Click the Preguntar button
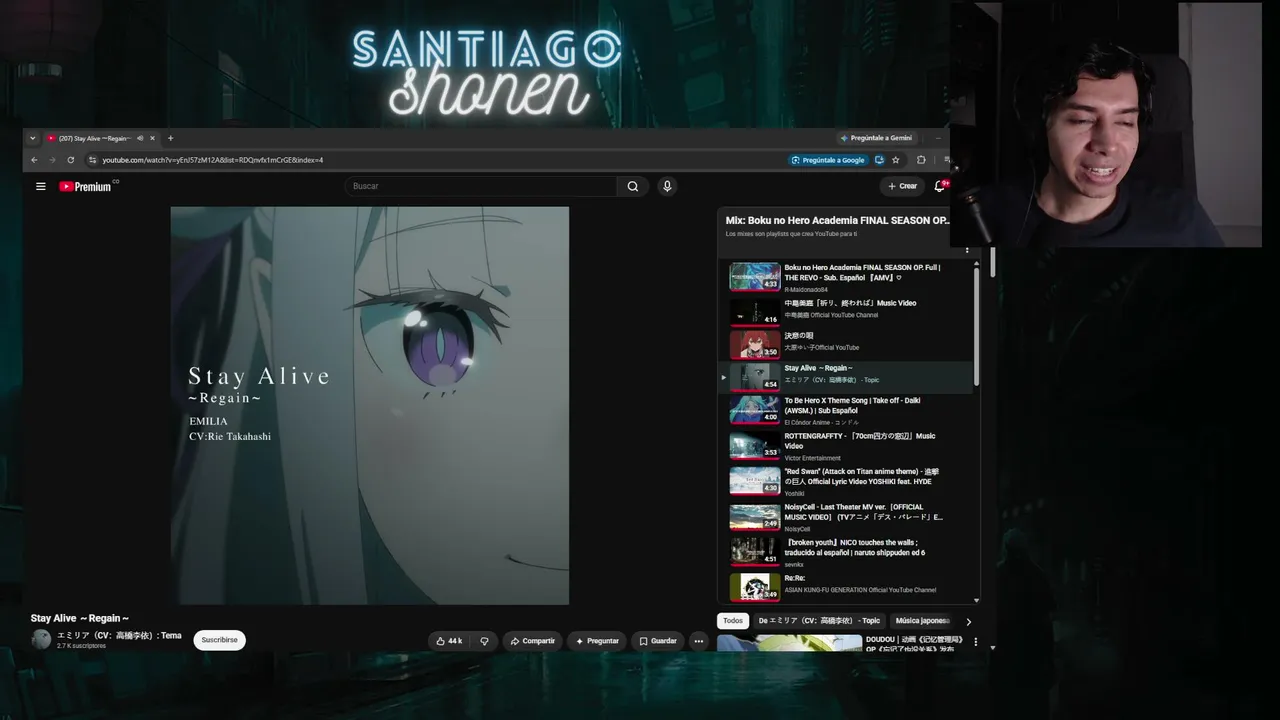This screenshot has width=1280, height=720. 597,641
